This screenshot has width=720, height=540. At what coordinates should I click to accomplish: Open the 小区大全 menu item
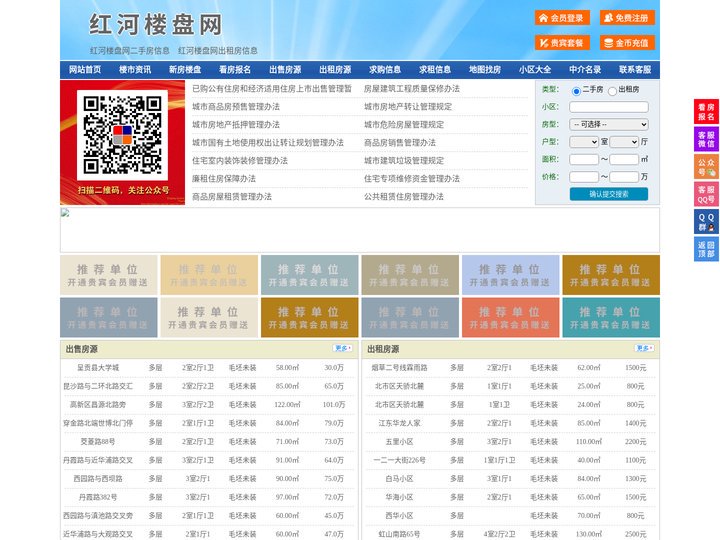[535, 70]
